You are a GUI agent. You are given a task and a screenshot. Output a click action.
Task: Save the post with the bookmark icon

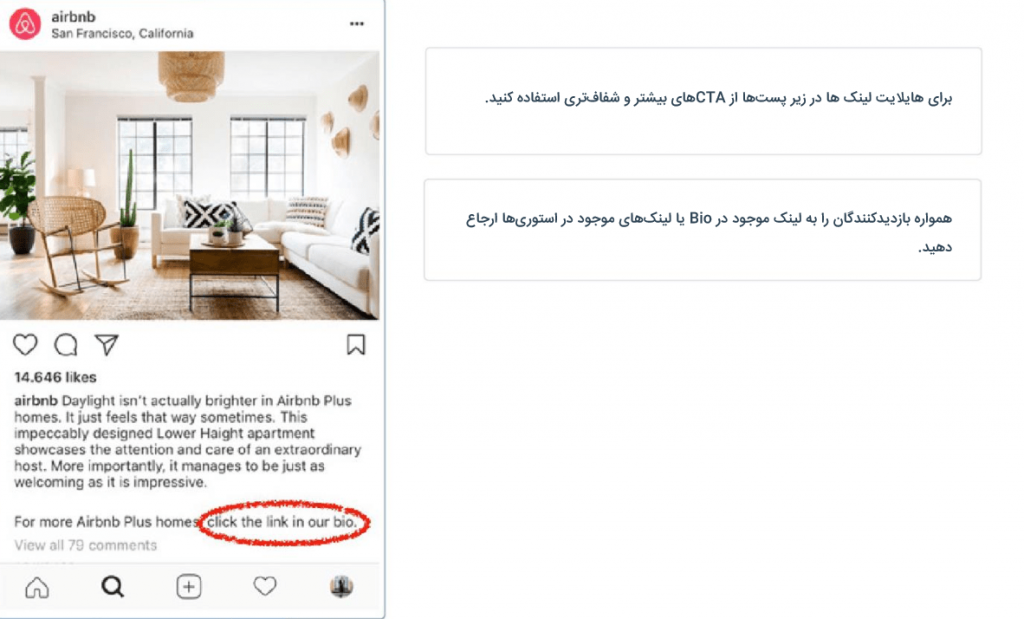point(356,344)
